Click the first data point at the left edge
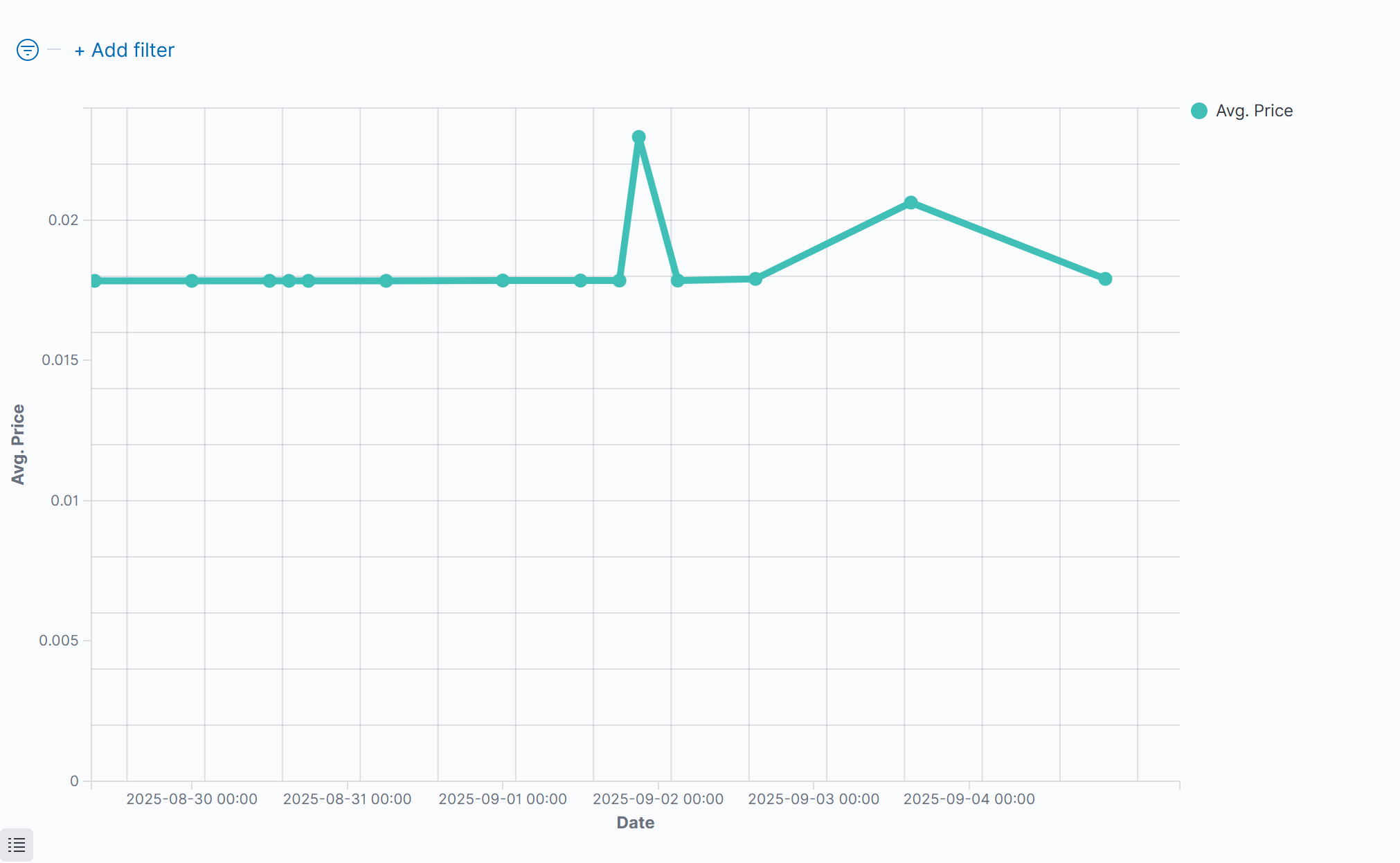 95,281
